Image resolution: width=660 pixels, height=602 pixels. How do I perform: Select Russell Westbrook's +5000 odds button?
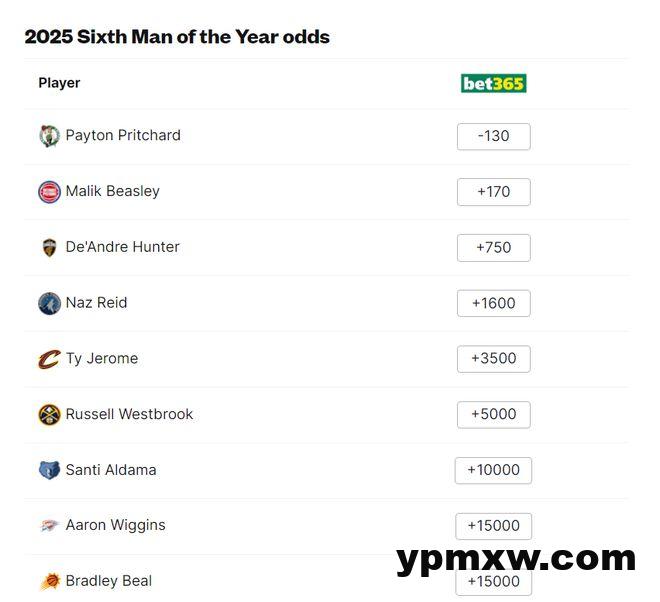pos(493,415)
